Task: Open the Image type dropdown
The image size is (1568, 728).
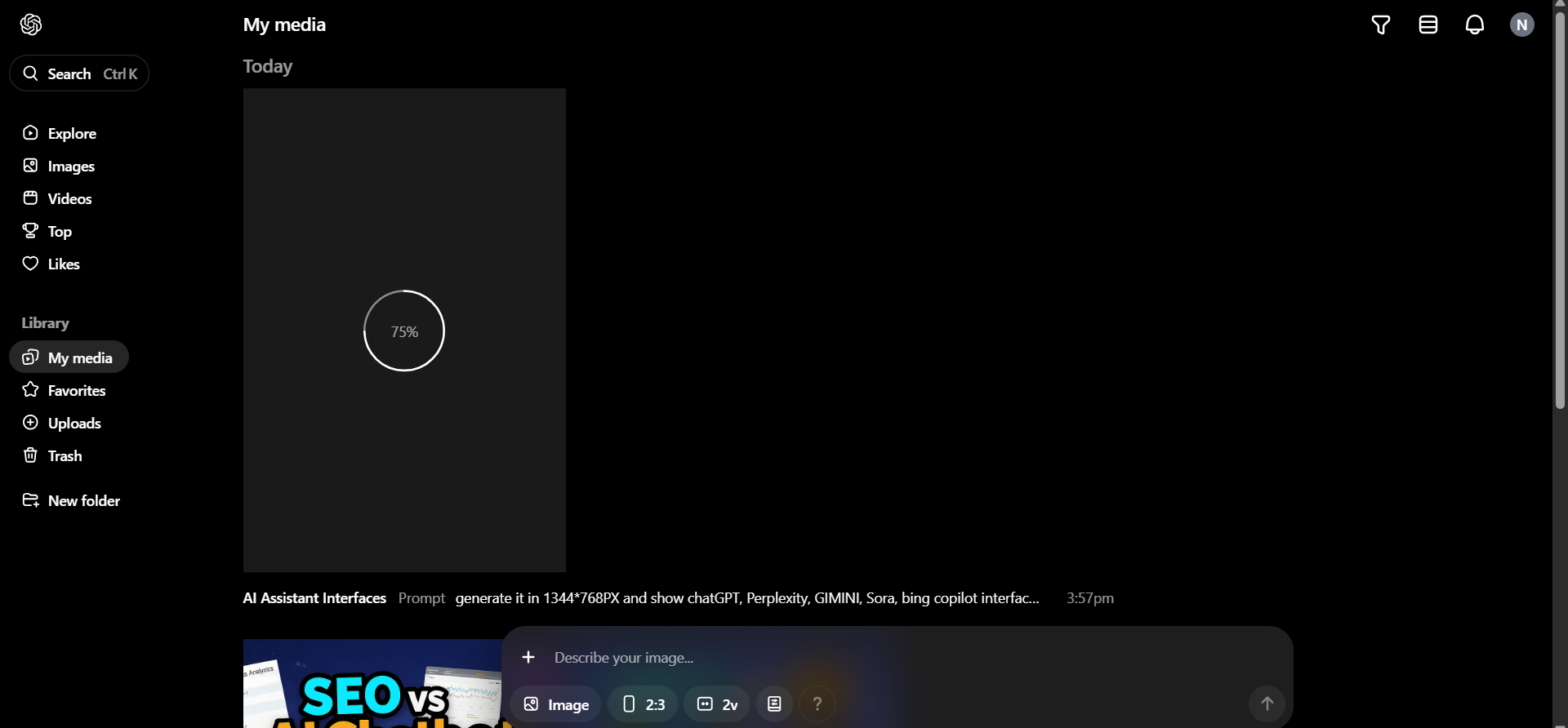Action: (555, 704)
